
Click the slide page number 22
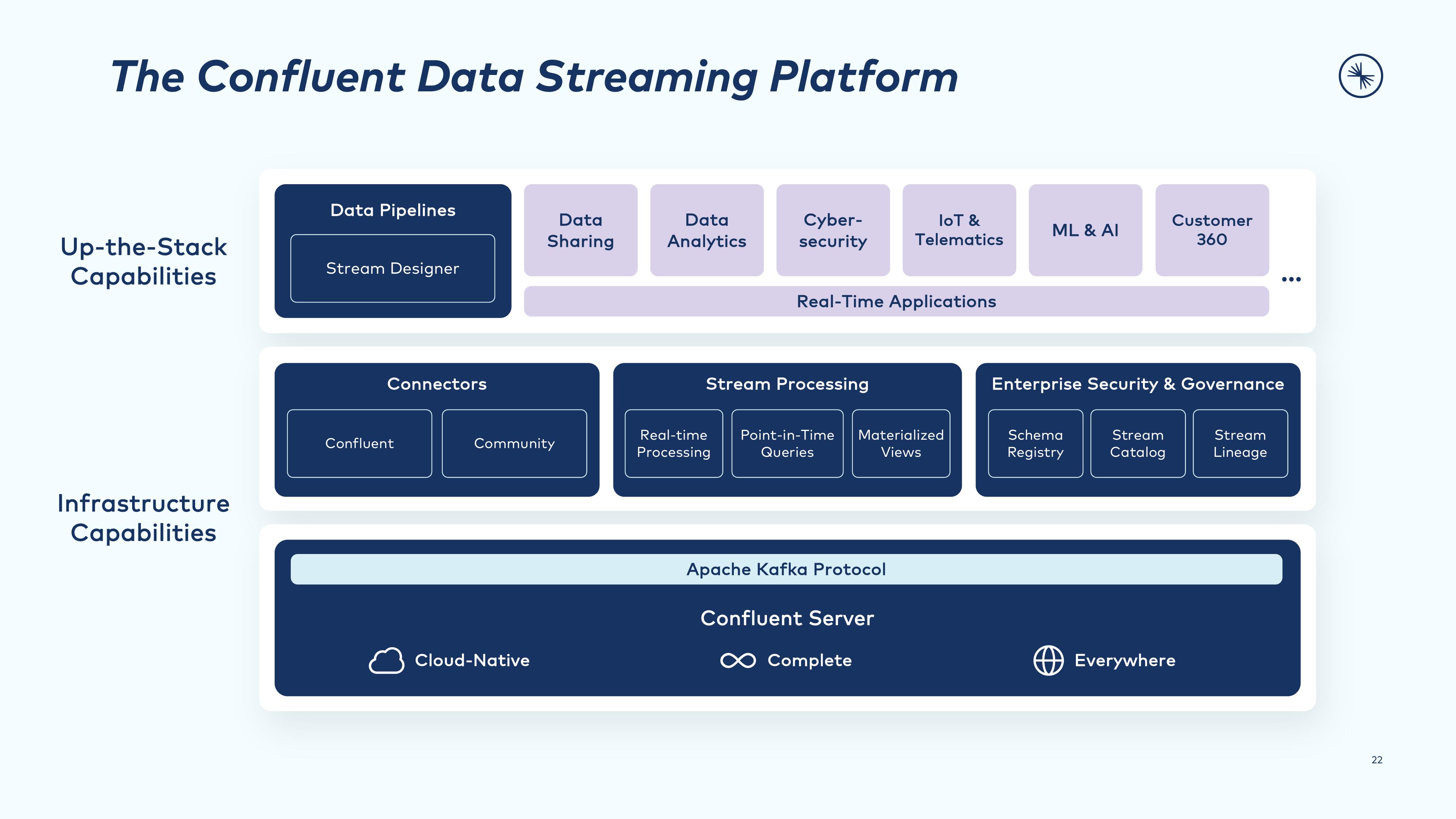coord(1377,760)
